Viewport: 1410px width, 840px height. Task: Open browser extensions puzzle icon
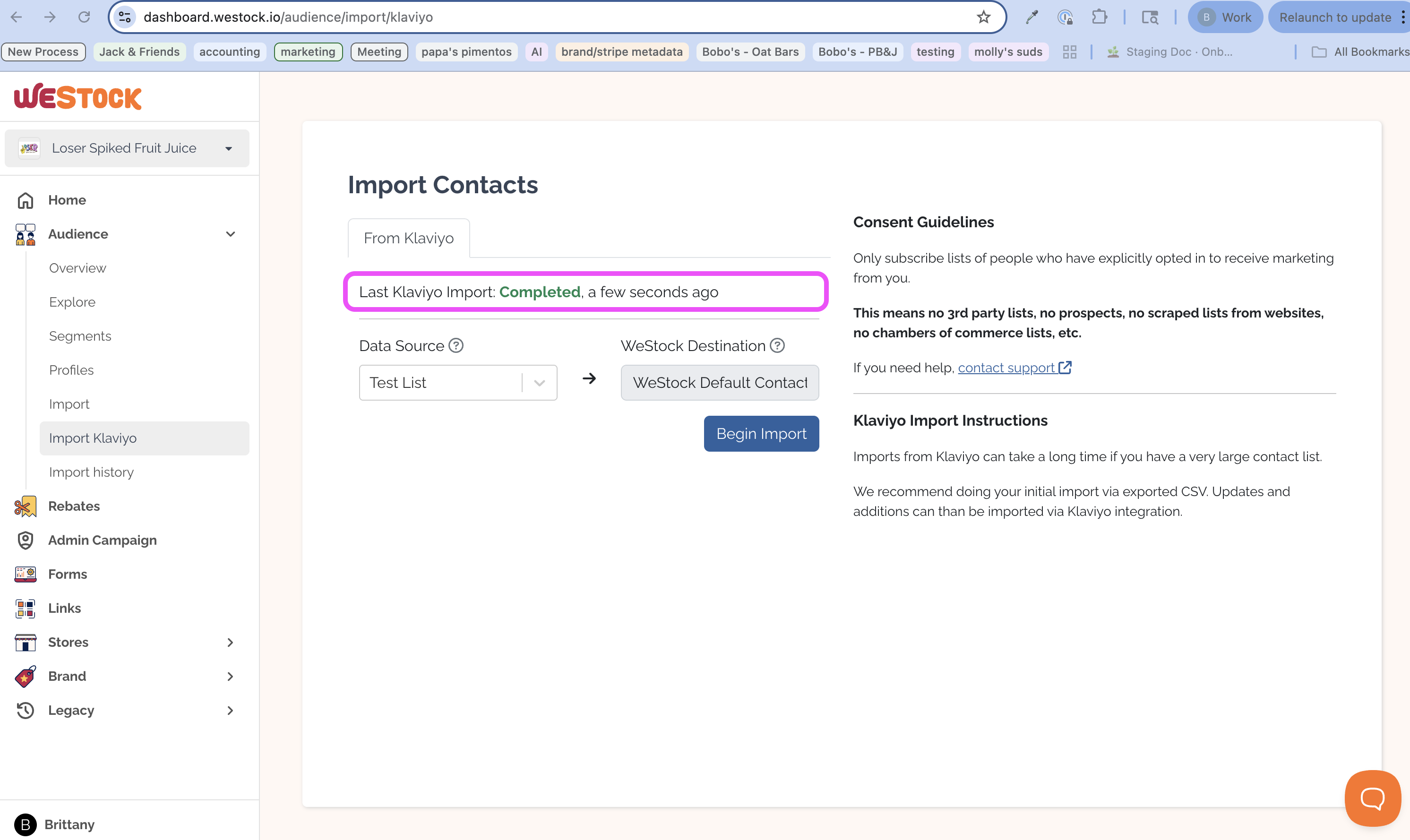point(1099,17)
